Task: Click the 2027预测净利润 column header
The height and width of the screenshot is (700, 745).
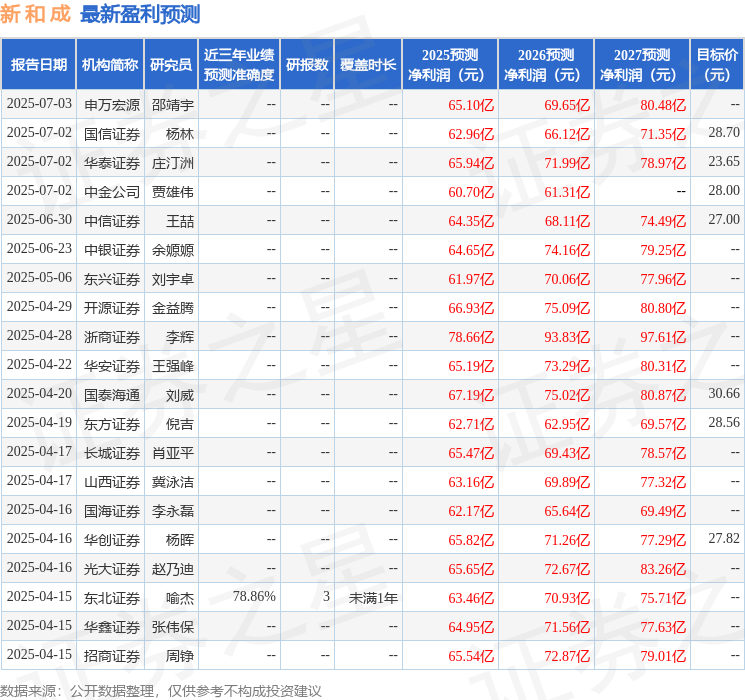Action: click(642, 65)
